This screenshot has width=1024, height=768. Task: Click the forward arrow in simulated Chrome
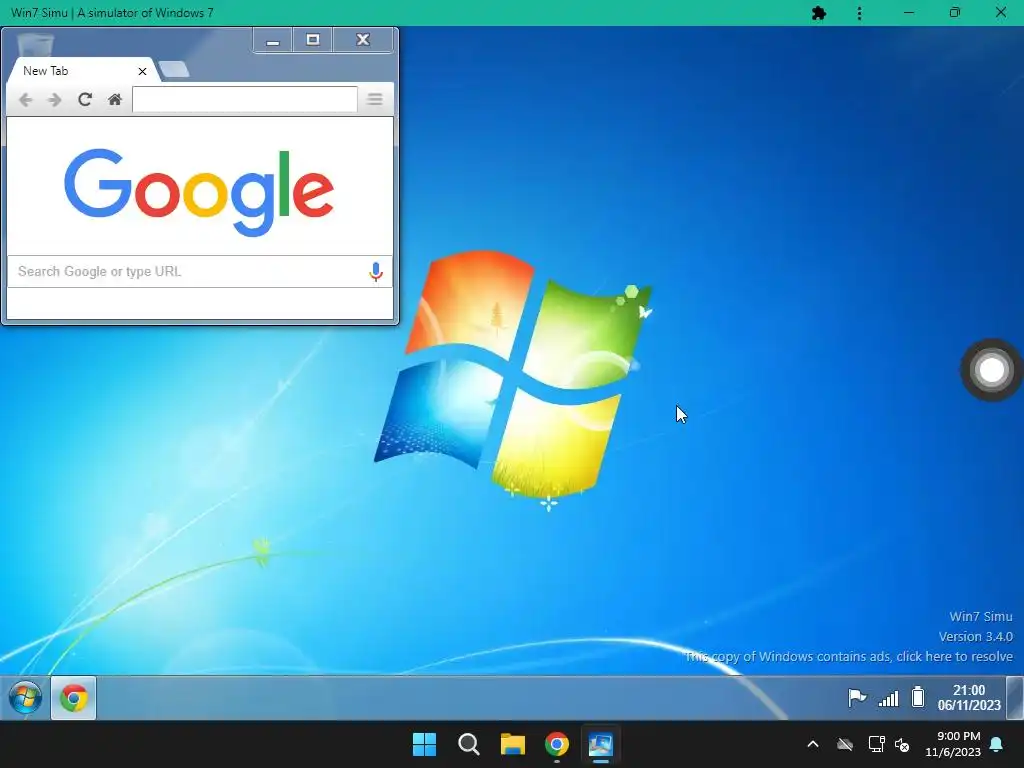55,99
